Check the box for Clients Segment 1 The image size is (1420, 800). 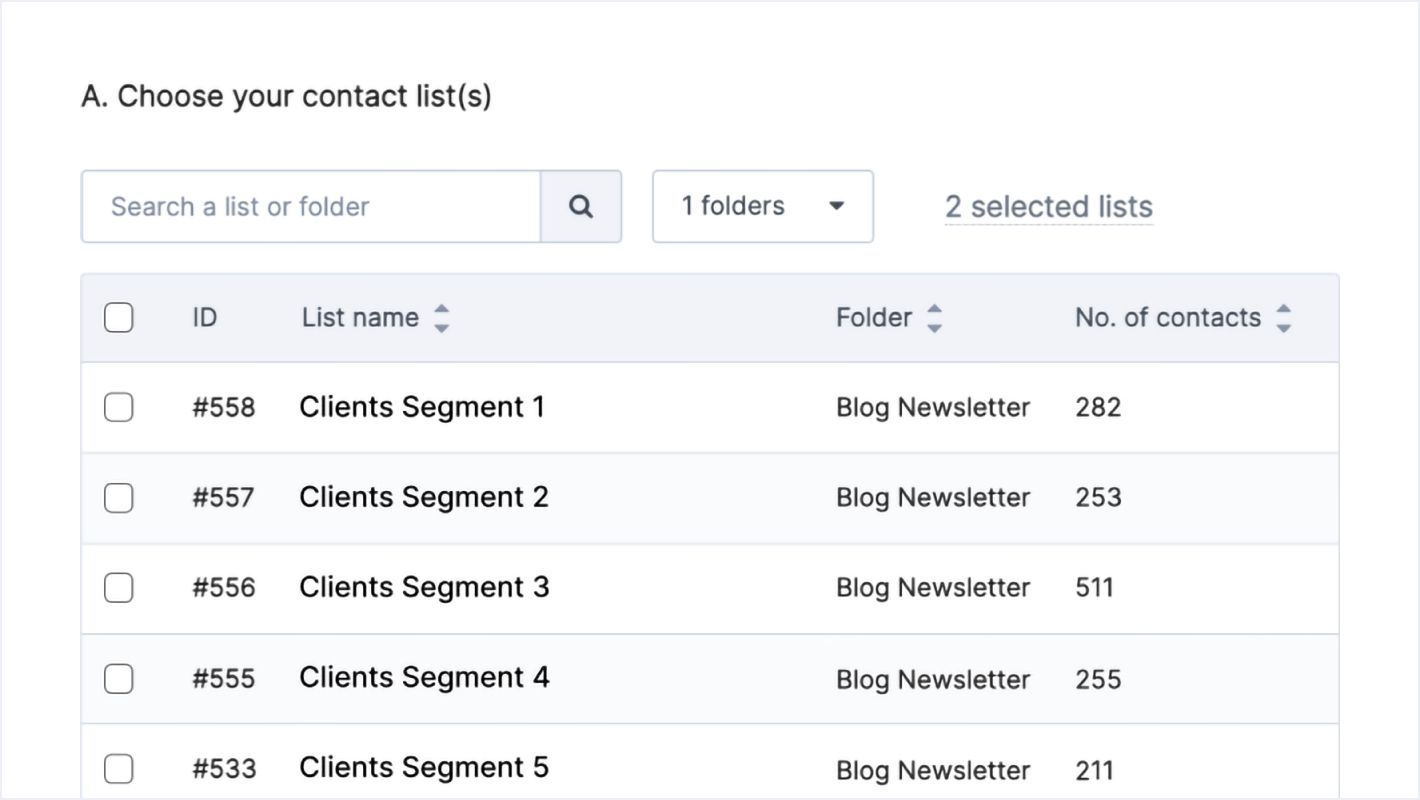tap(119, 408)
